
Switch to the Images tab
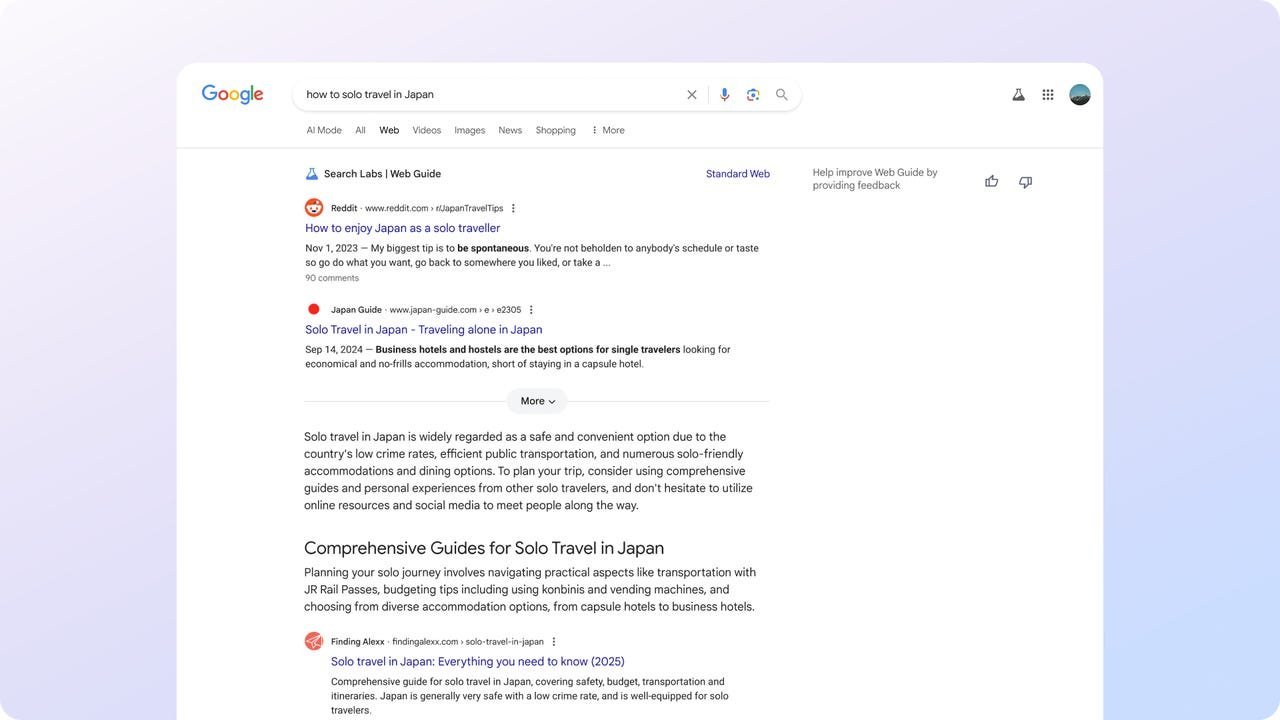[x=469, y=129]
